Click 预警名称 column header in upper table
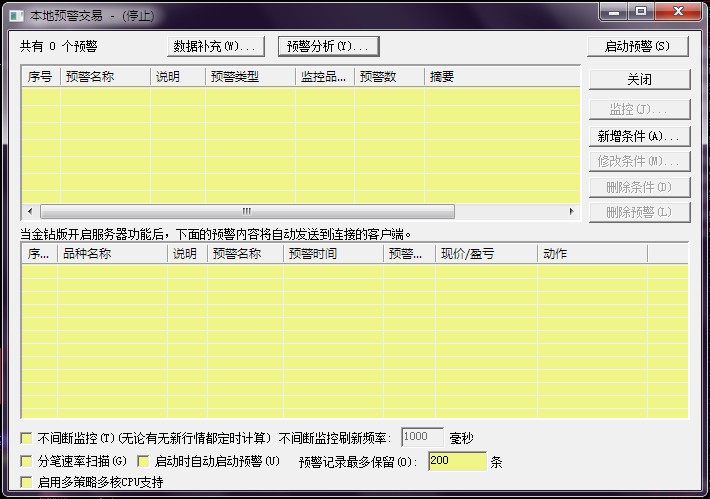The height and width of the screenshot is (499, 710). pos(106,77)
